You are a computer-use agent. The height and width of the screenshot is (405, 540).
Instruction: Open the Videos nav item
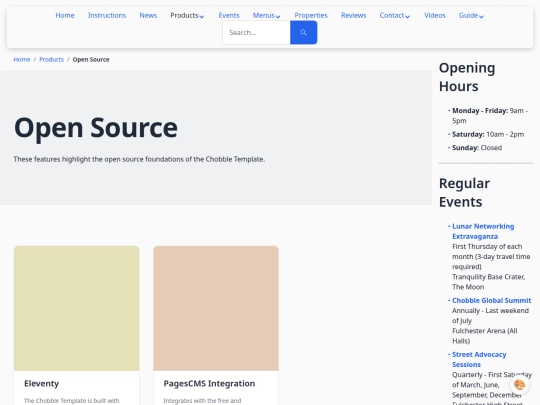pos(435,15)
